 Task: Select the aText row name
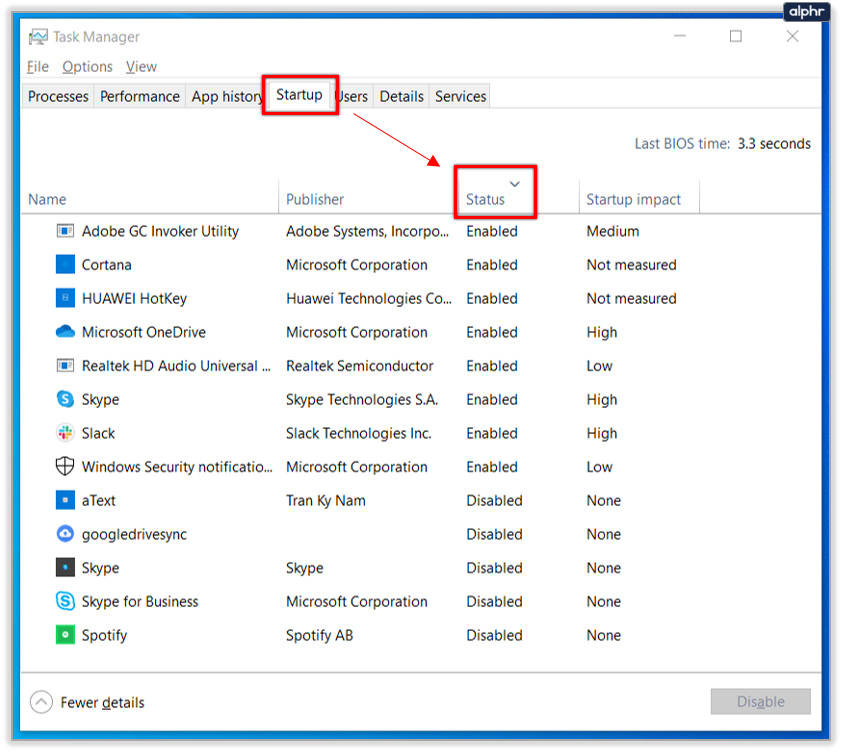click(x=98, y=501)
